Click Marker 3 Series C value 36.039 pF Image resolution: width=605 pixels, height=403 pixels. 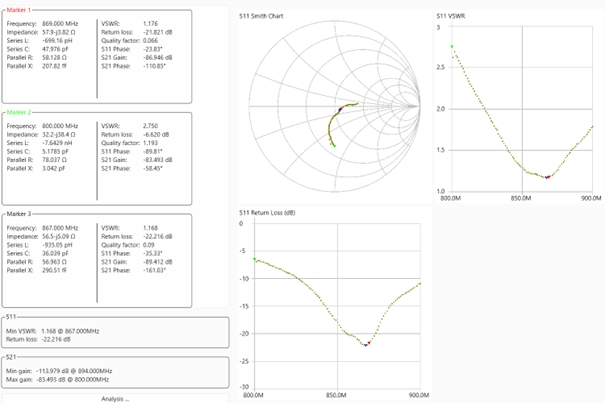point(55,254)
